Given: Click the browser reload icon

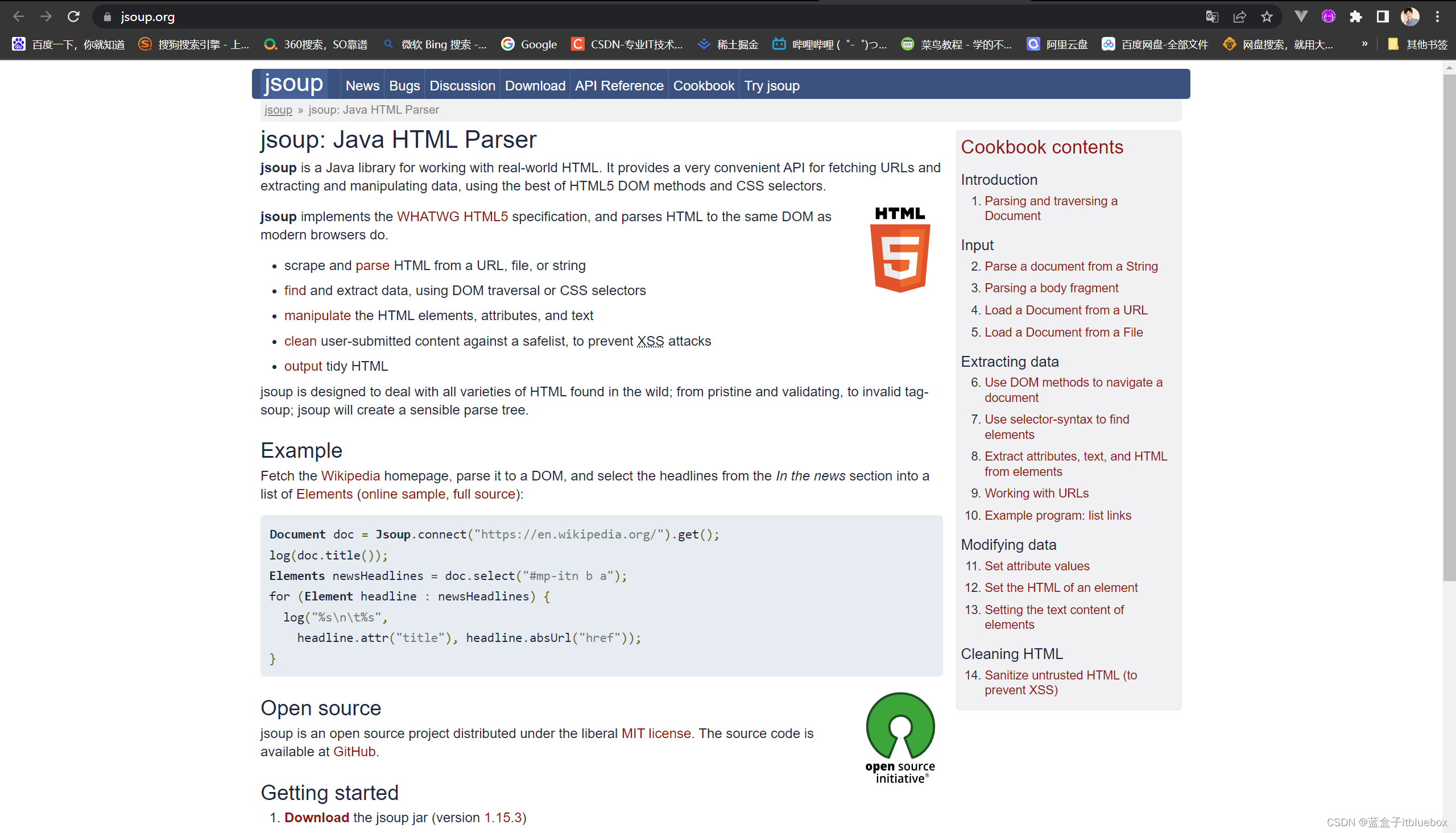Looking at the screenshot, I should pos(73,16).
